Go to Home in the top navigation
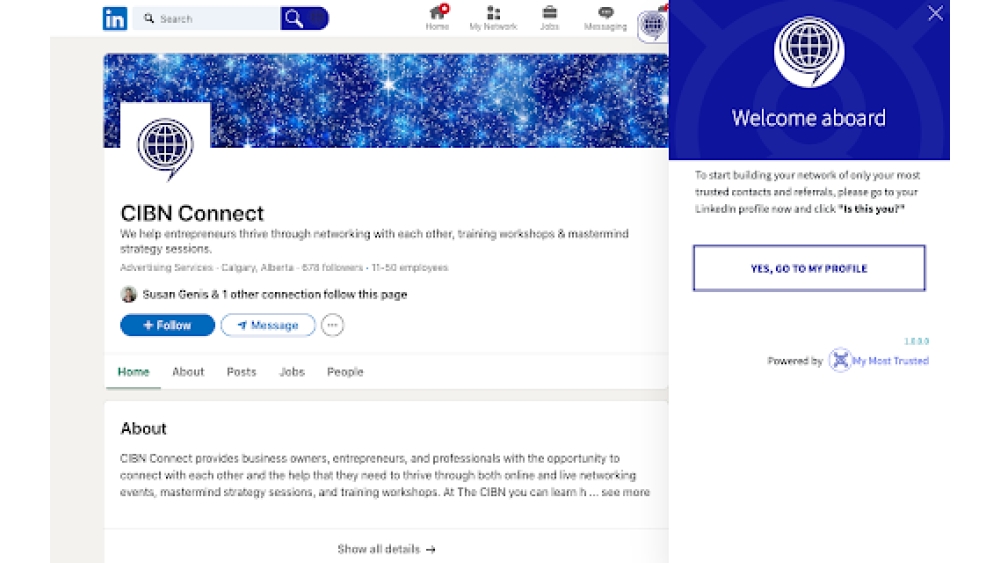This screenshot has width=1000, height=563. point(438,18)
